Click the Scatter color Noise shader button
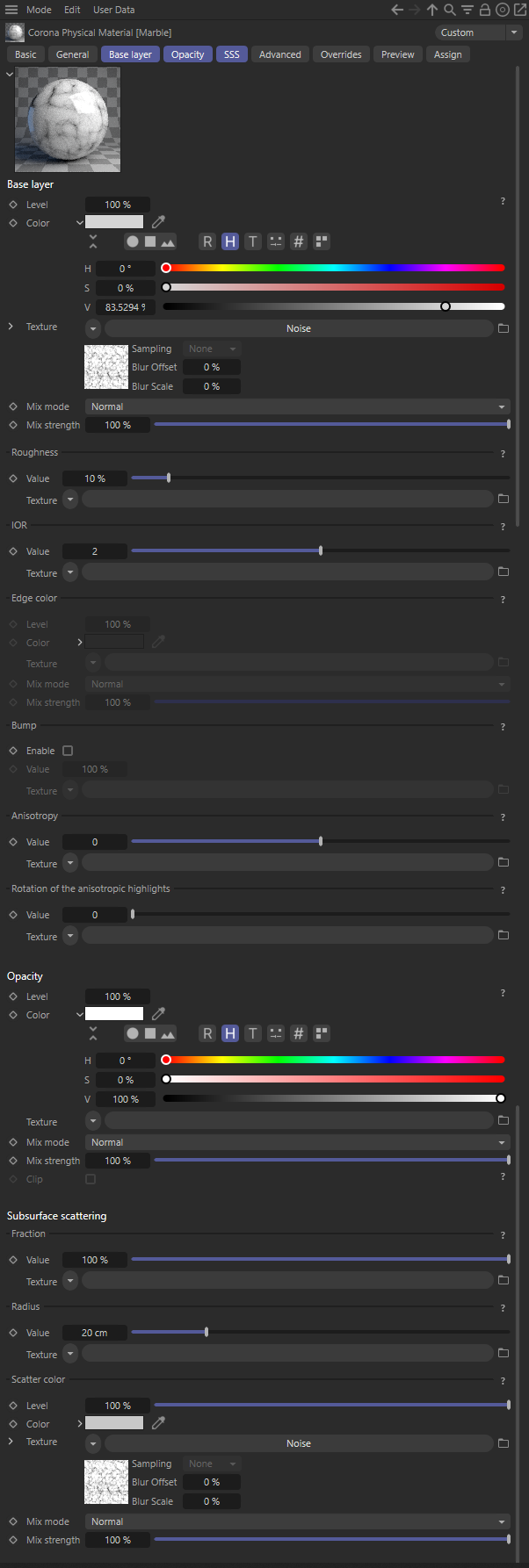The width and height of the screenshot is (529, 1568). coord(299,1443)
